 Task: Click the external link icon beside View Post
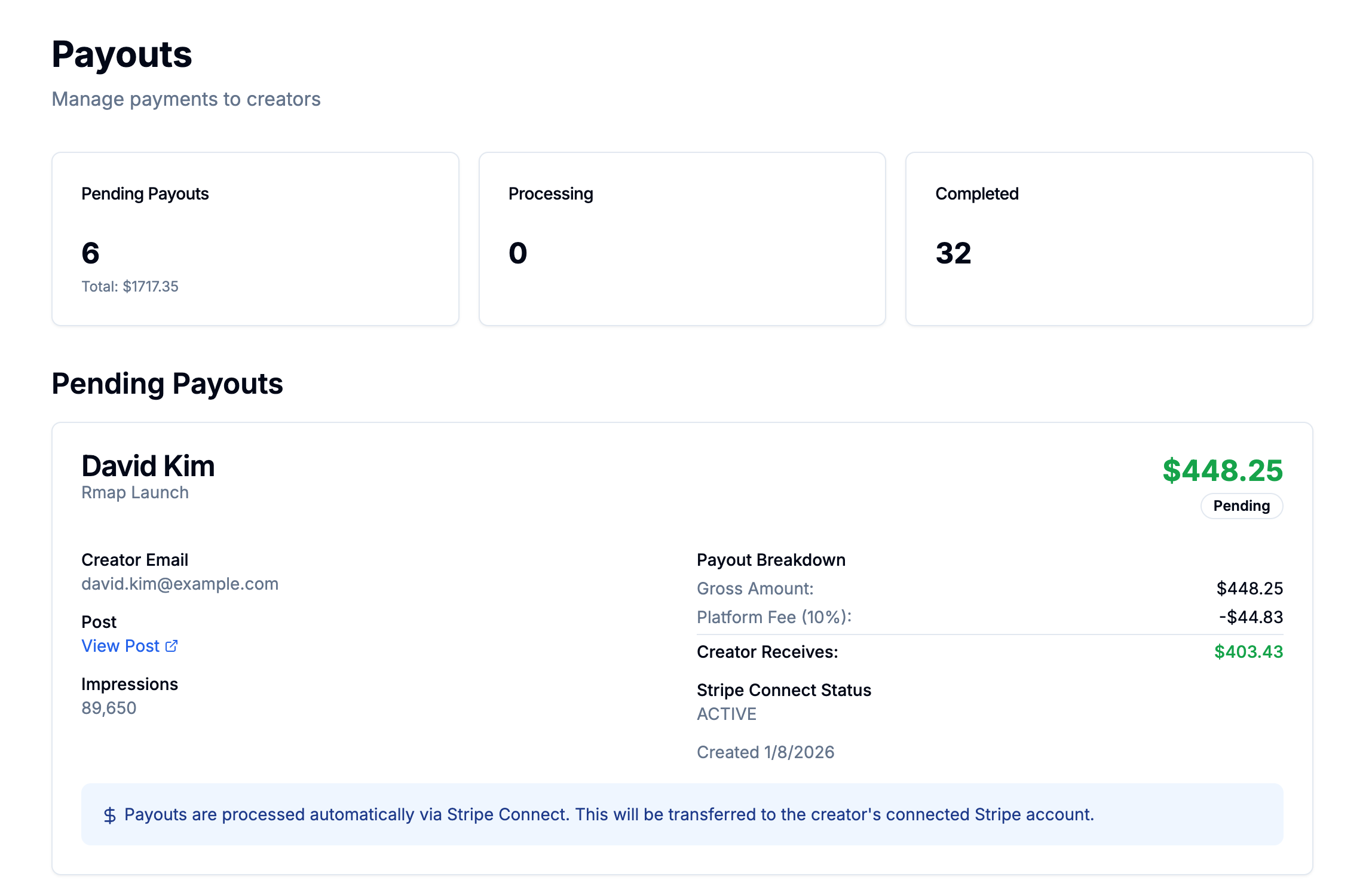click(x=171, y=646)
